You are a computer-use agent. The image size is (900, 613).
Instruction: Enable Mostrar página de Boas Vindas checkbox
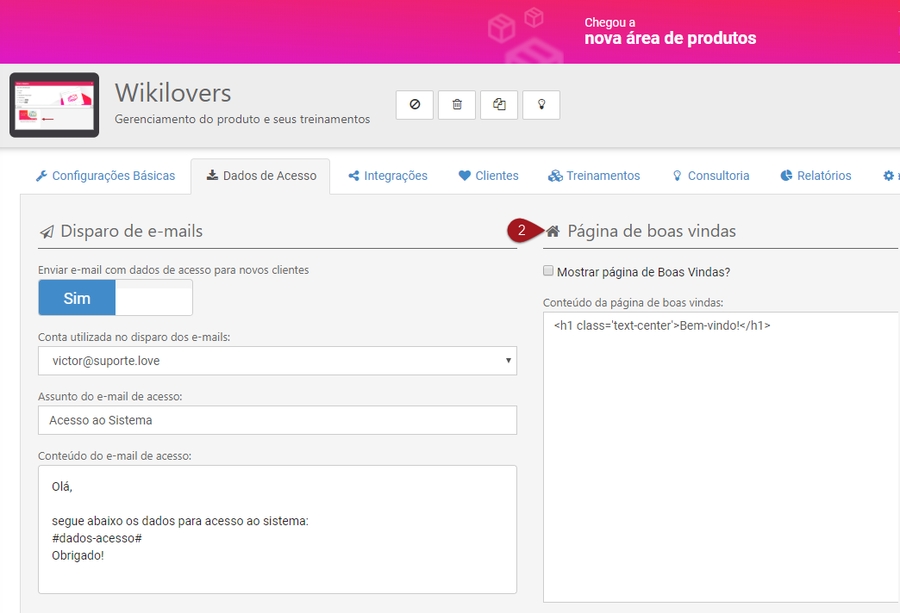pyautogui.click(x=548, y=271)
